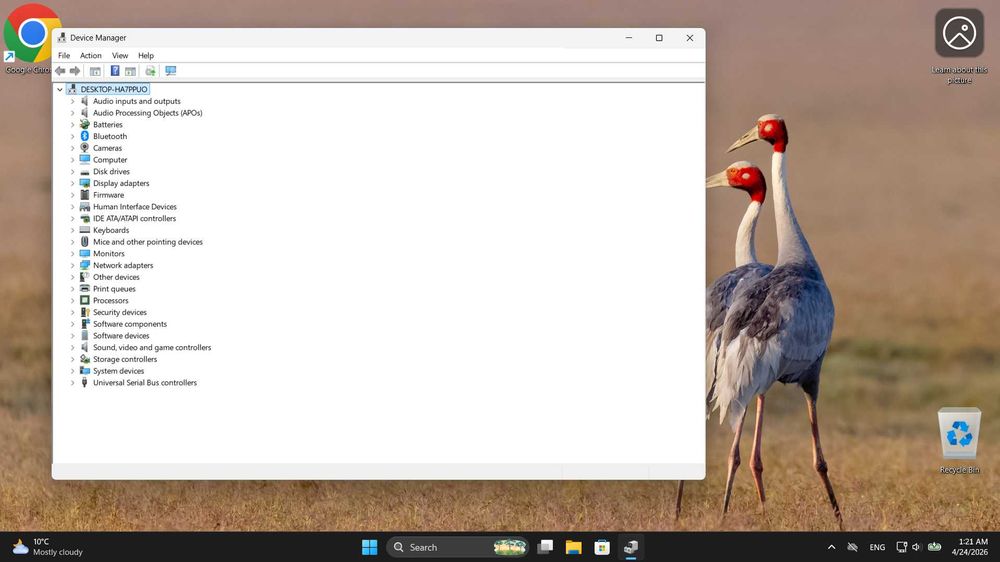Show hidden icons with the tray chevron
The width and height of the screenshot is (1000, 562).
tap(831, 547)
